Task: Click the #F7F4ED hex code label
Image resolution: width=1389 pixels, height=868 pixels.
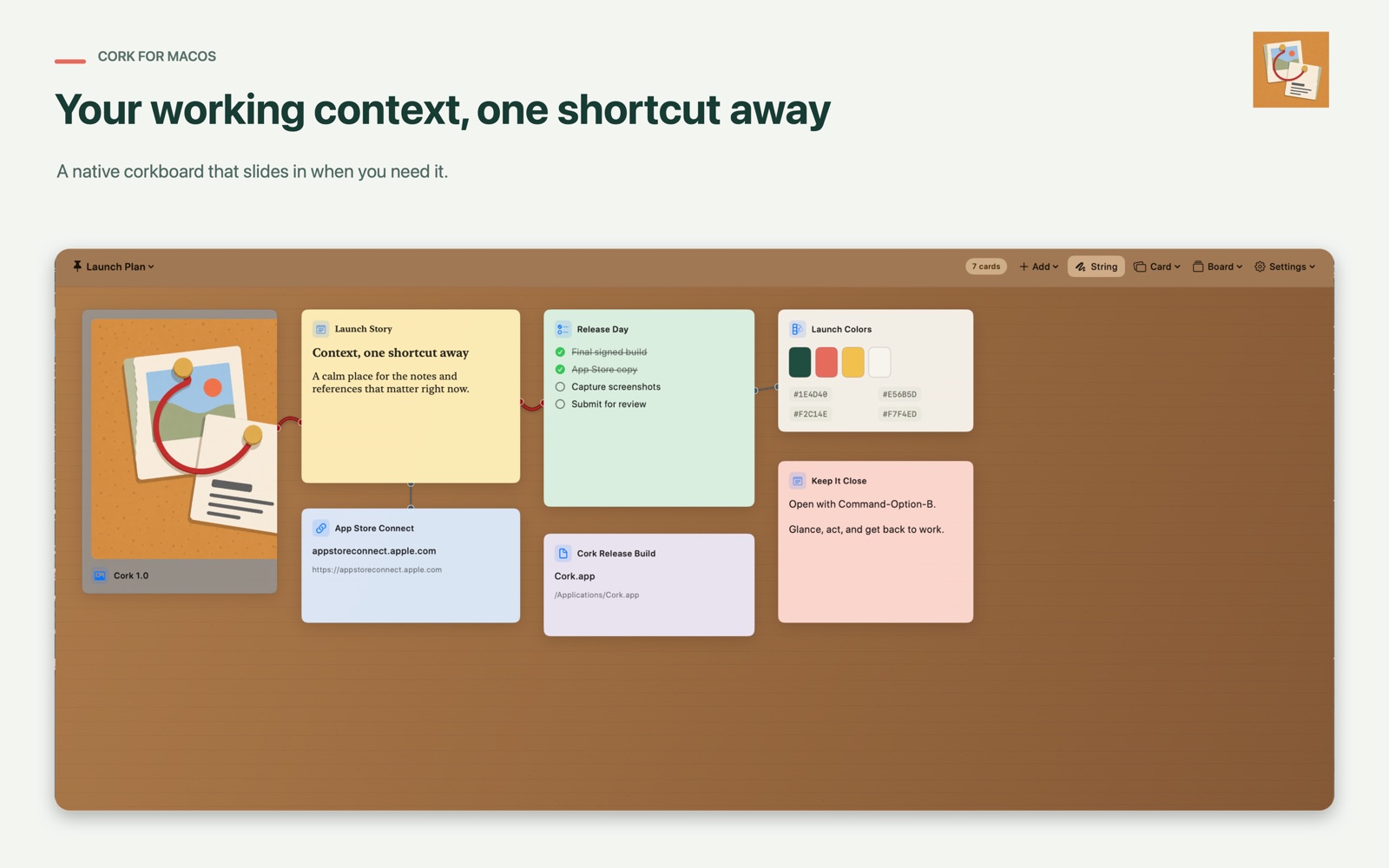Action: pos(899,414)
